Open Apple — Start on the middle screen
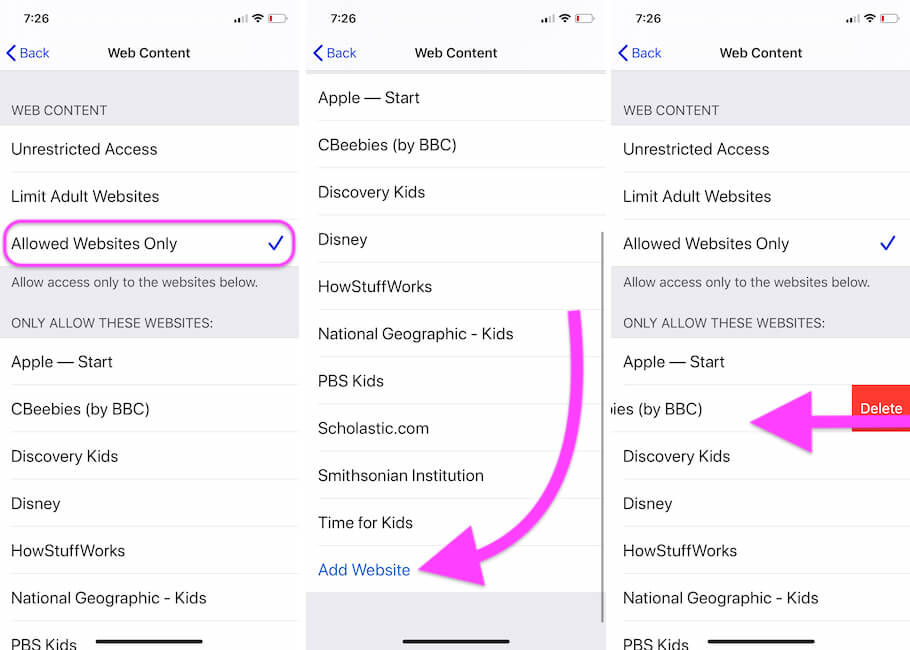 pos(456,98)
